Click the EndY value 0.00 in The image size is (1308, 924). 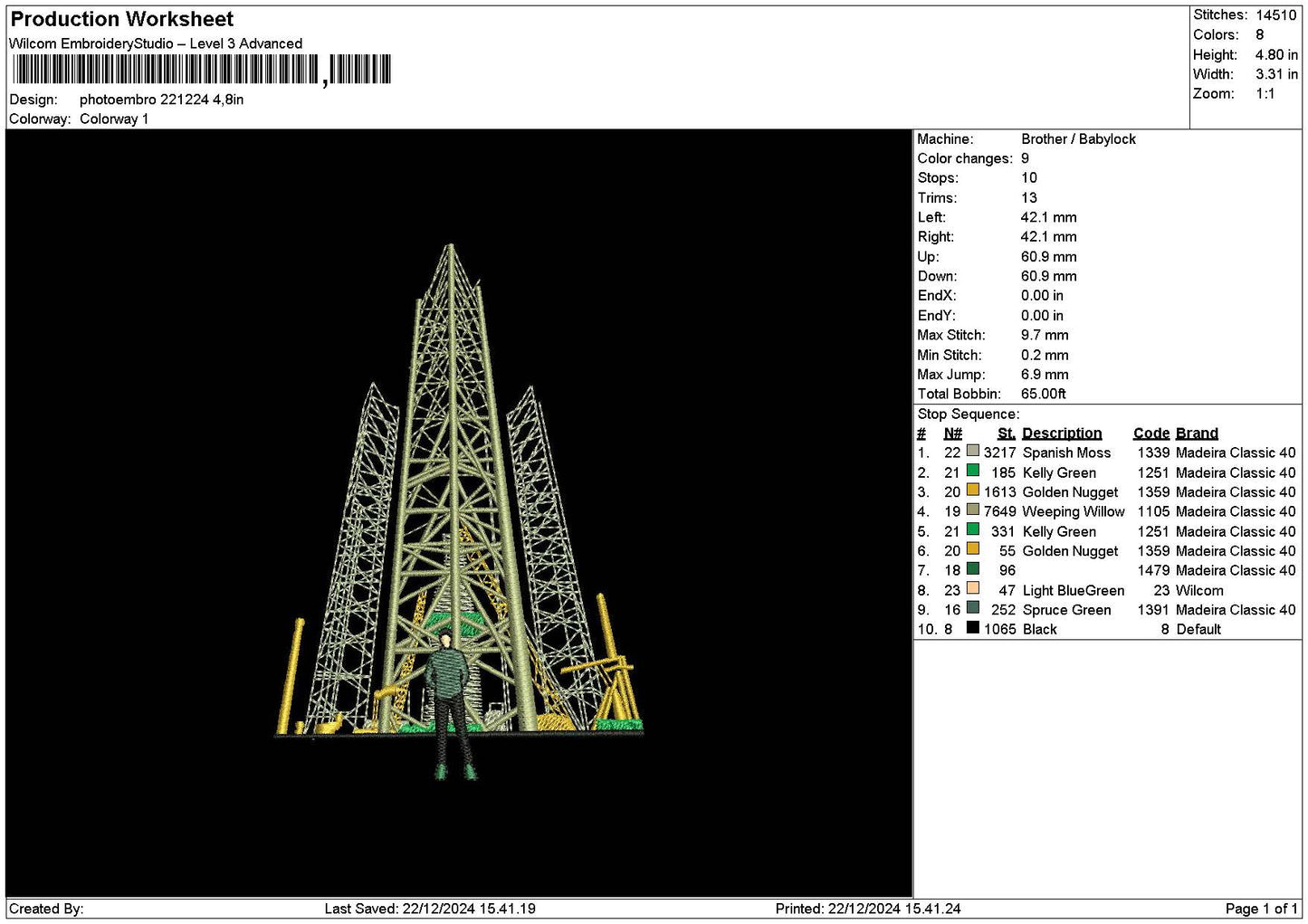[1043, 316]
